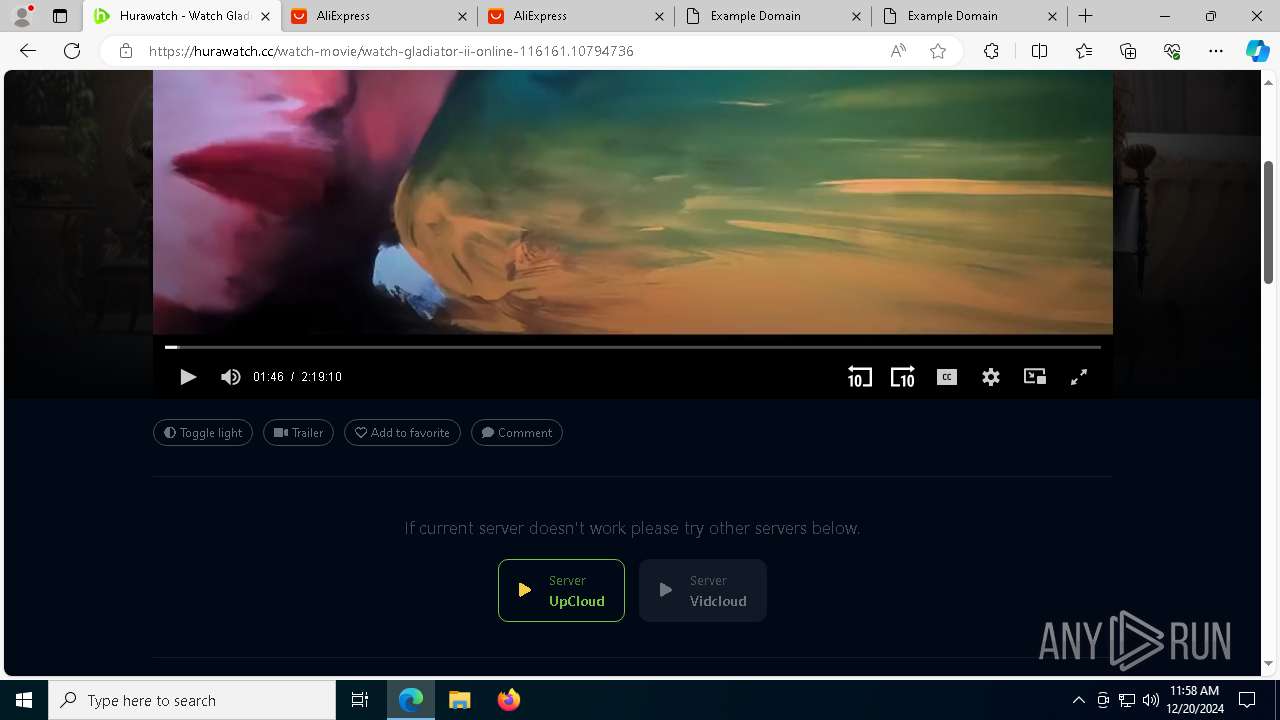The height and width of the screenshot is (720, 1280).
Task: Open taskbar clock and date
Action: (x=1196, y=700)
